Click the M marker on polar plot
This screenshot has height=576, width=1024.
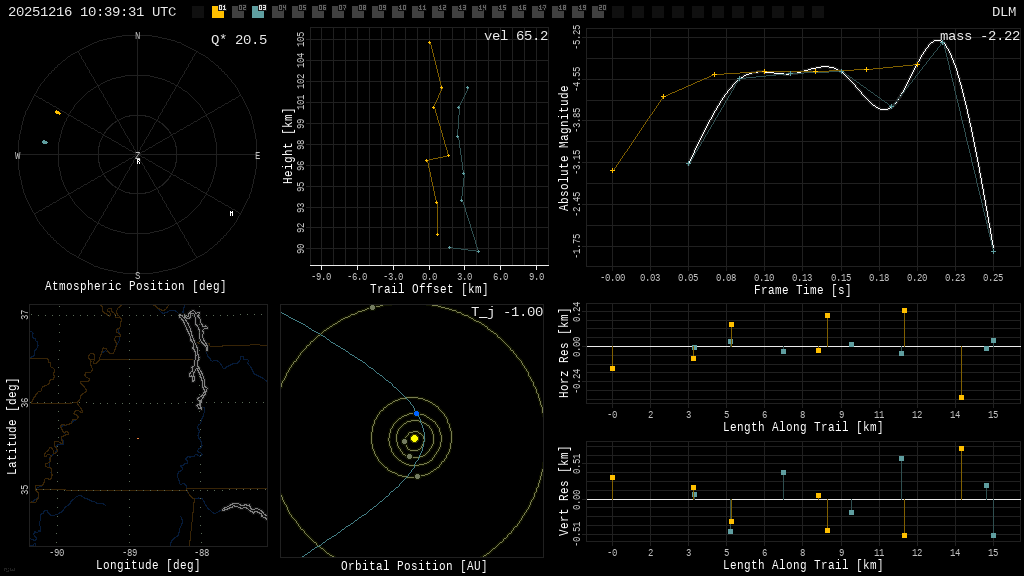231,213
